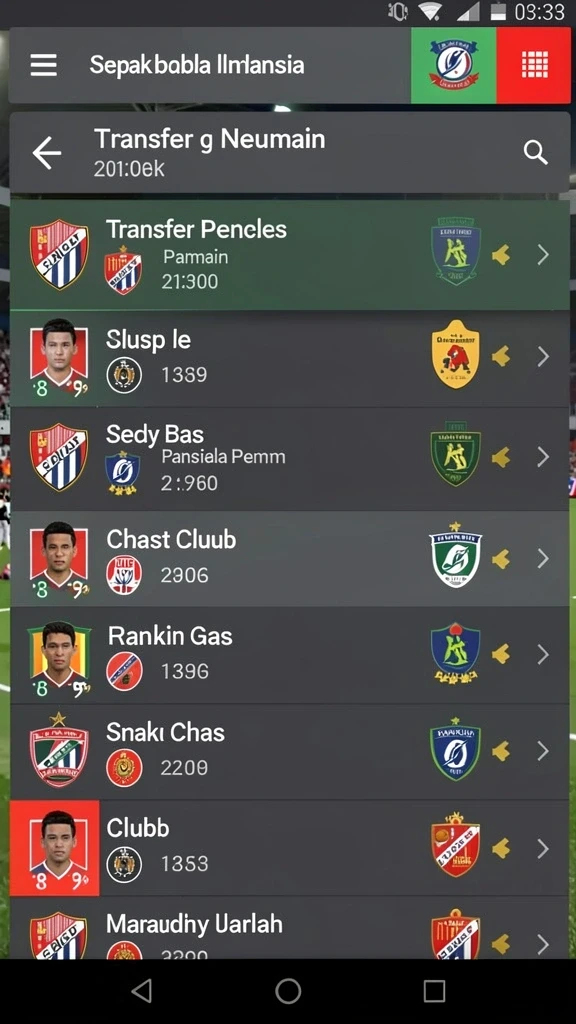The image size is (576, 1024).
Task: Open the hamburger menu
Action: pos(44,65)
